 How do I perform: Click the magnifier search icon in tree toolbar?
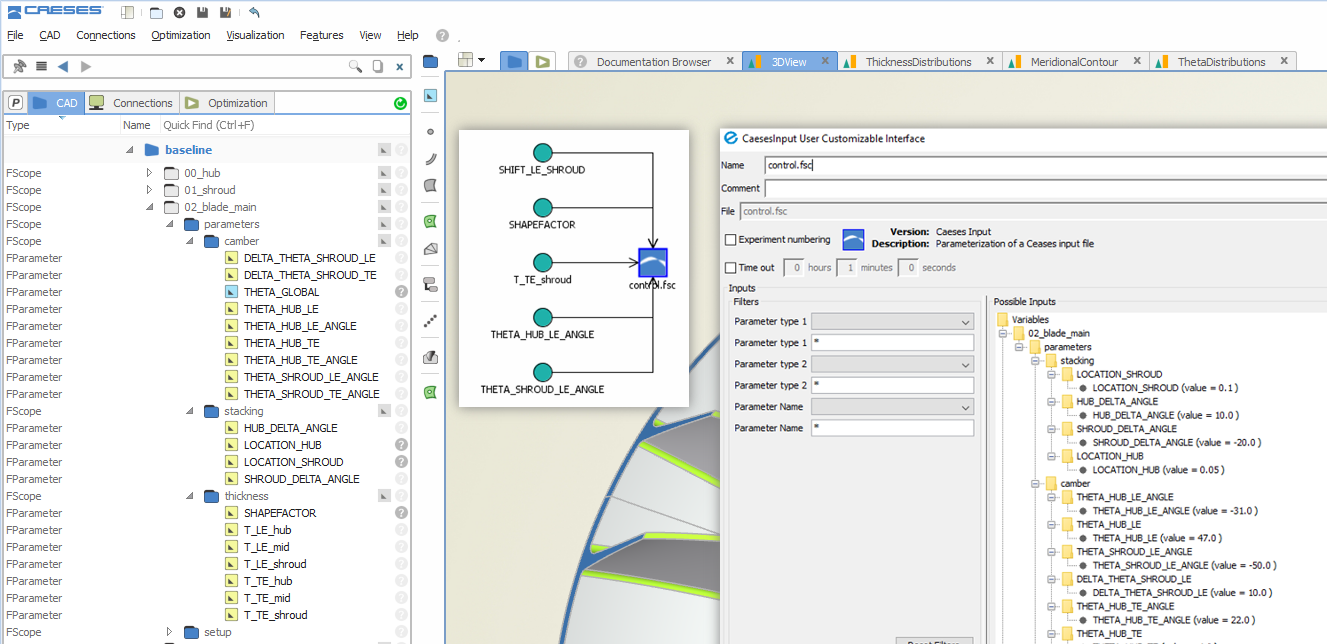[355, 66]
